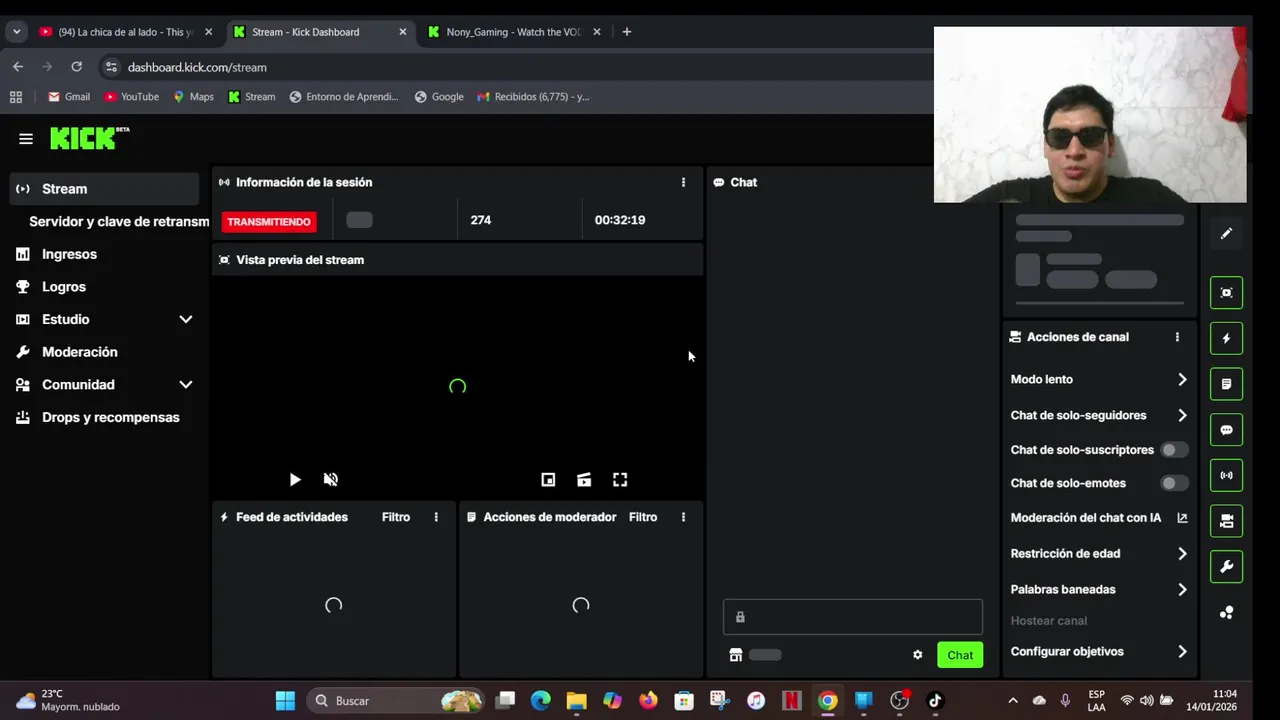Open options menu of Información de la sesión
This screenshot has height=720, width=1280.
point(683,182)
